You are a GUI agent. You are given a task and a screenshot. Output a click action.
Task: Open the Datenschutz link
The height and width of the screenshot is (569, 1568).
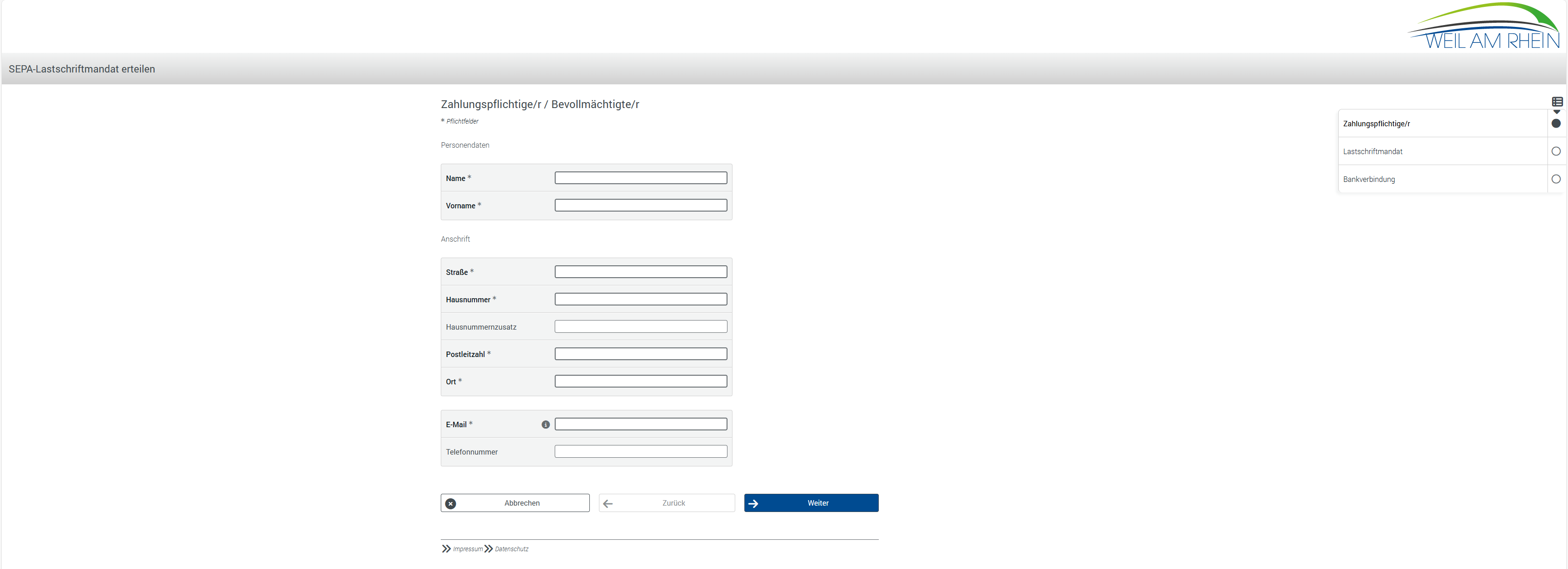tap(511, 549)
